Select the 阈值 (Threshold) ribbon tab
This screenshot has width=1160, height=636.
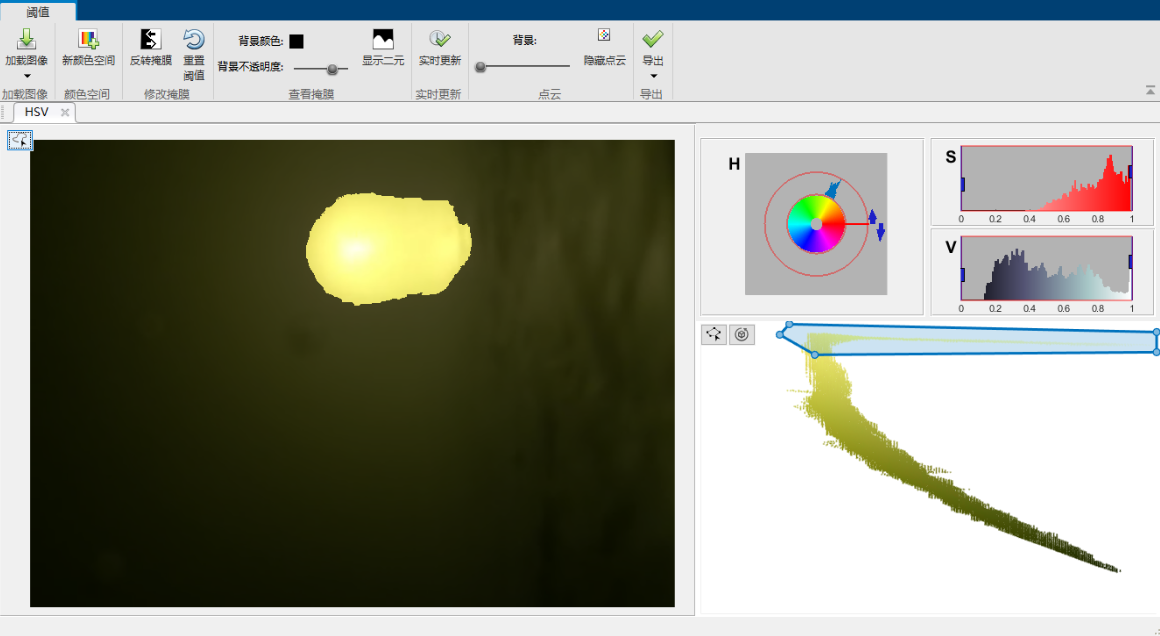37,12
